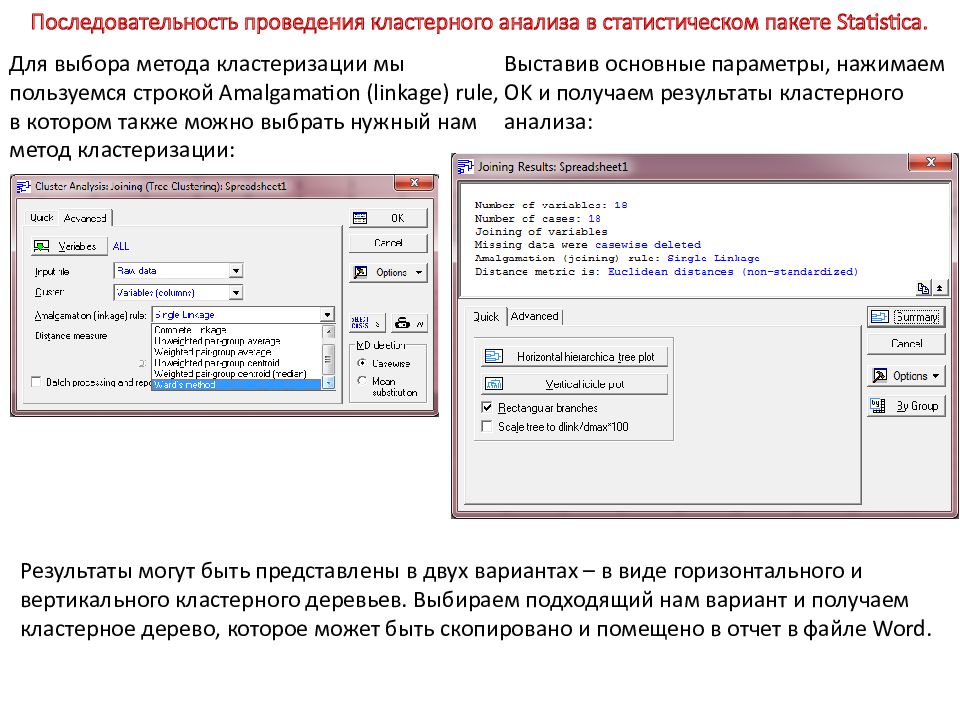Click Cancel in the Cluster Analysis dialog
960x720 pixels.
[x=388, y=243]
